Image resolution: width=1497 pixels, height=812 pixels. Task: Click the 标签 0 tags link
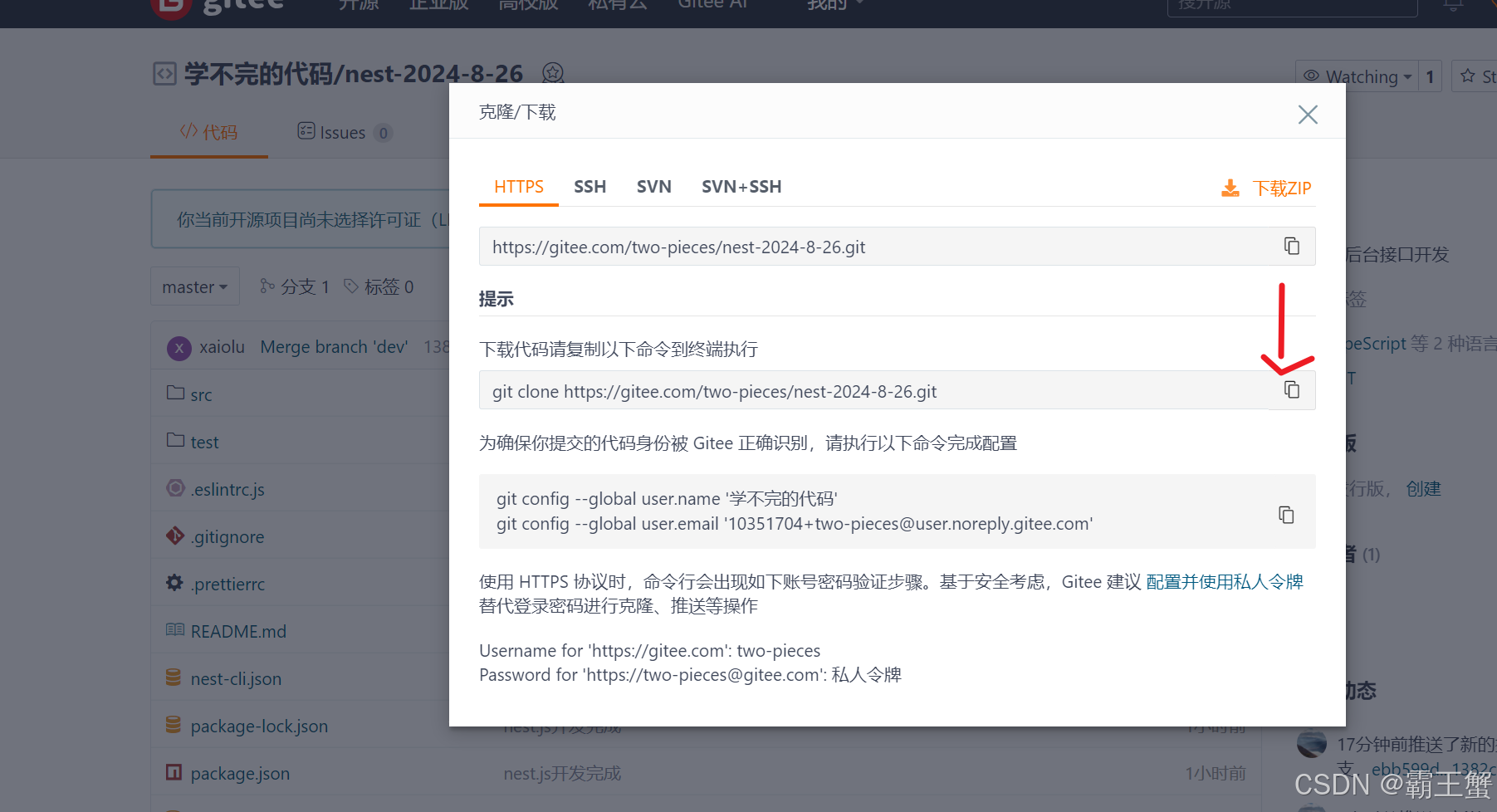pyautogui.click(x=379, y=287)
